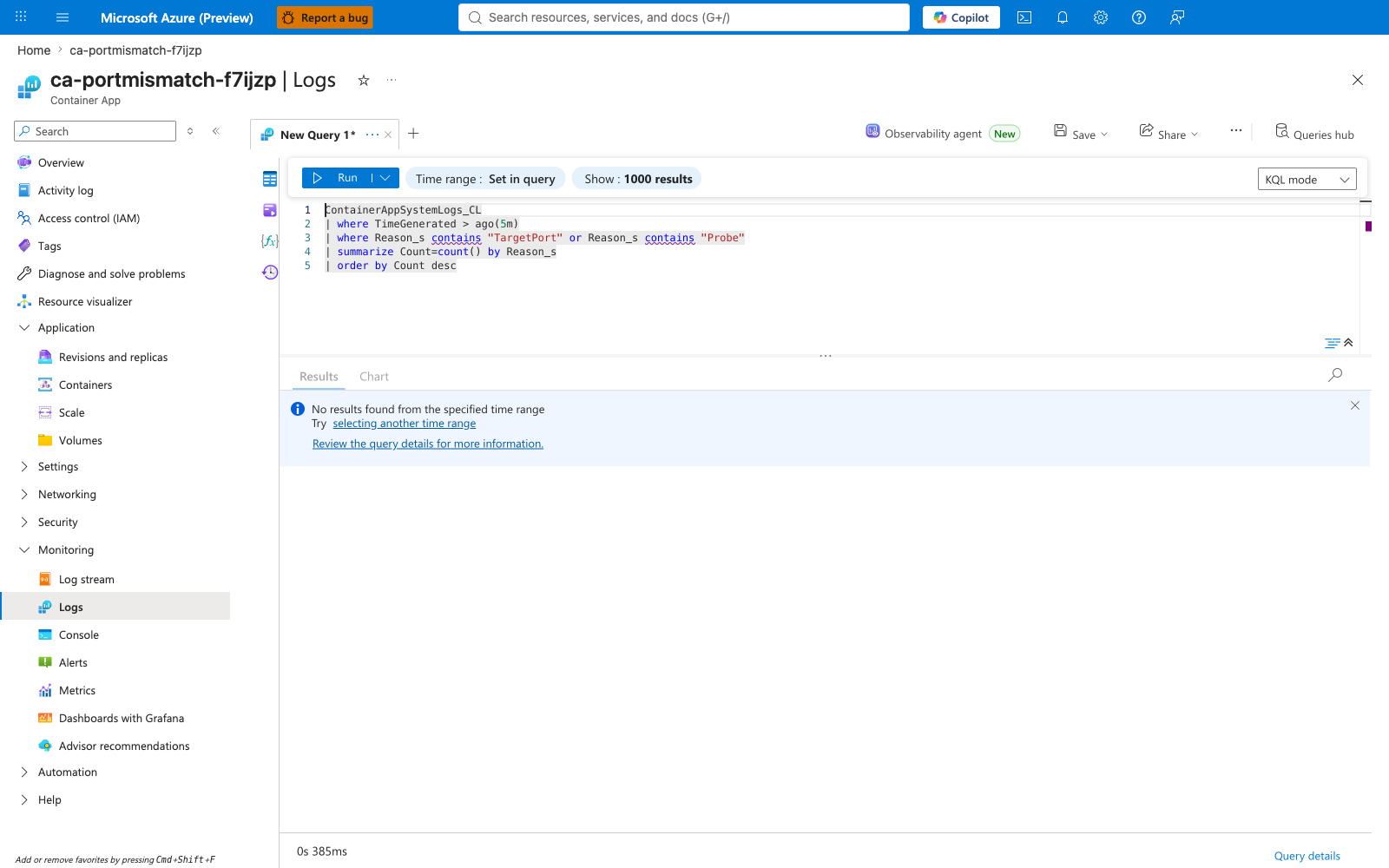Screen dimensions: 1389x868
Task: Open the KQL mode dropdown
Action: coord(1307,180)
